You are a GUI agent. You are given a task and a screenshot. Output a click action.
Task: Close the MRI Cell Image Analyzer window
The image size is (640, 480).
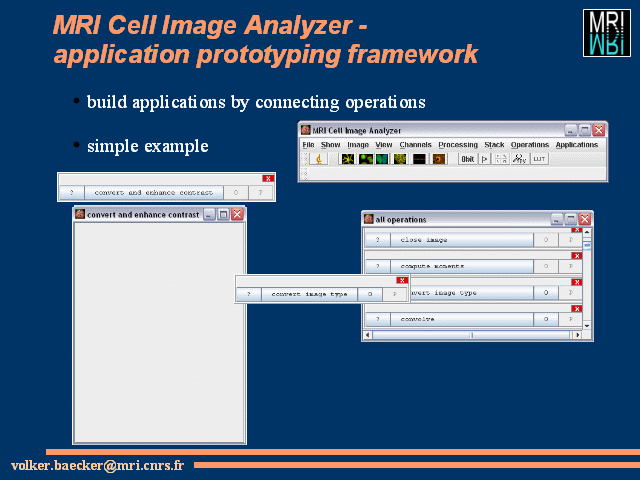[599, 130]
